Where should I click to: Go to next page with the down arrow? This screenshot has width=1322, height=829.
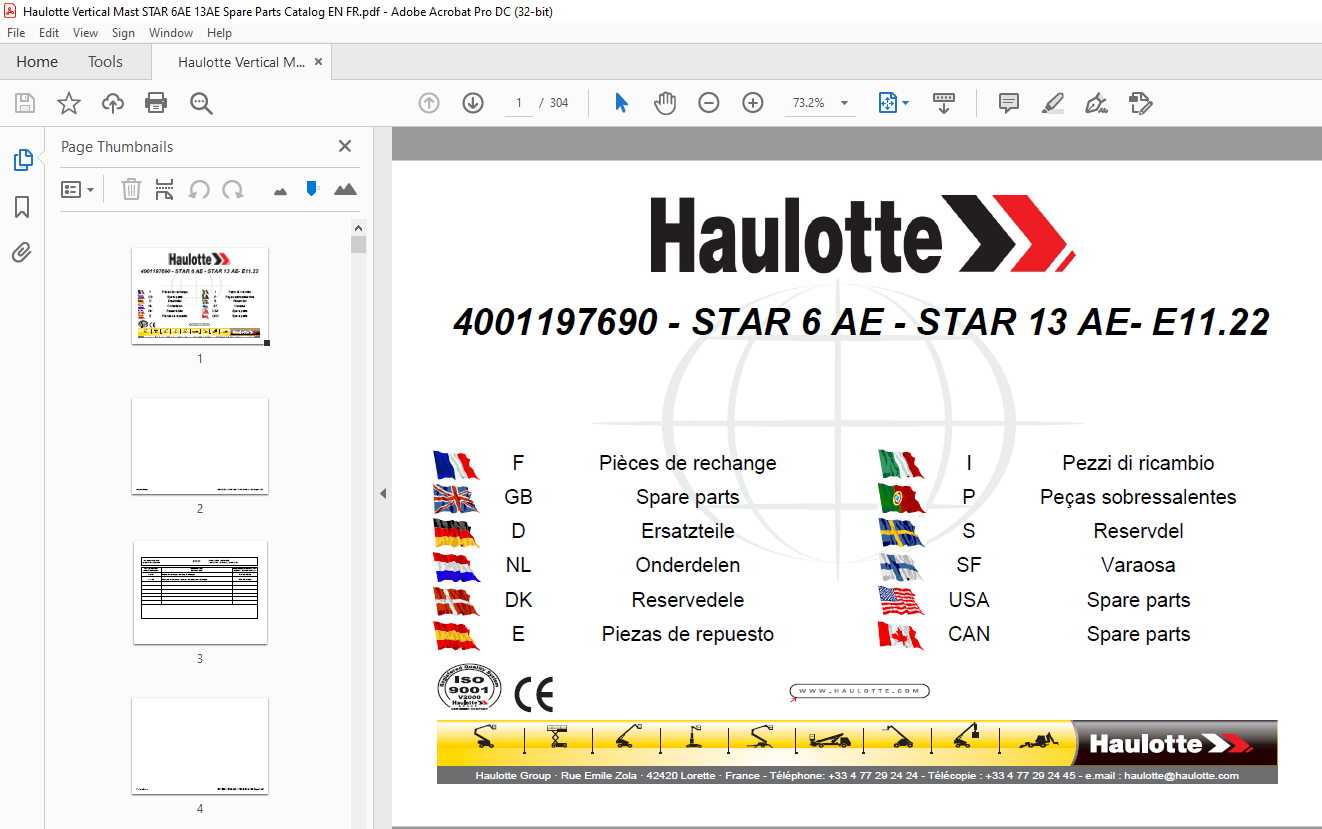tap(473, 103)
